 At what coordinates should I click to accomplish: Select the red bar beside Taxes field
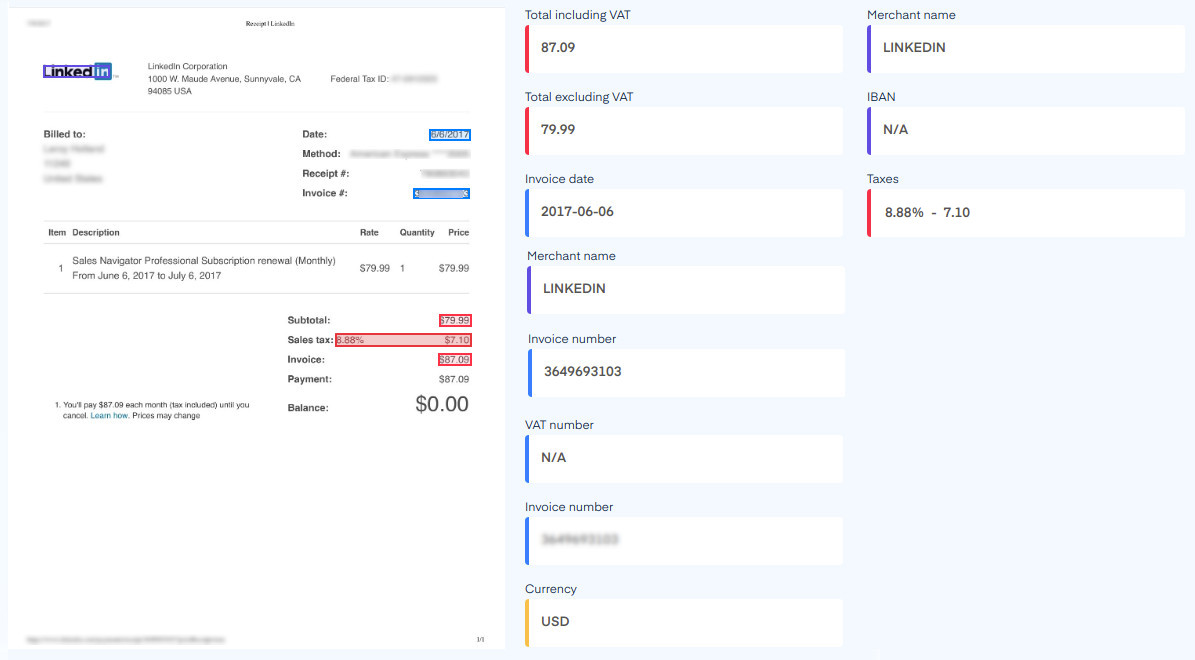pyautogui.click(x=868, y=212)
